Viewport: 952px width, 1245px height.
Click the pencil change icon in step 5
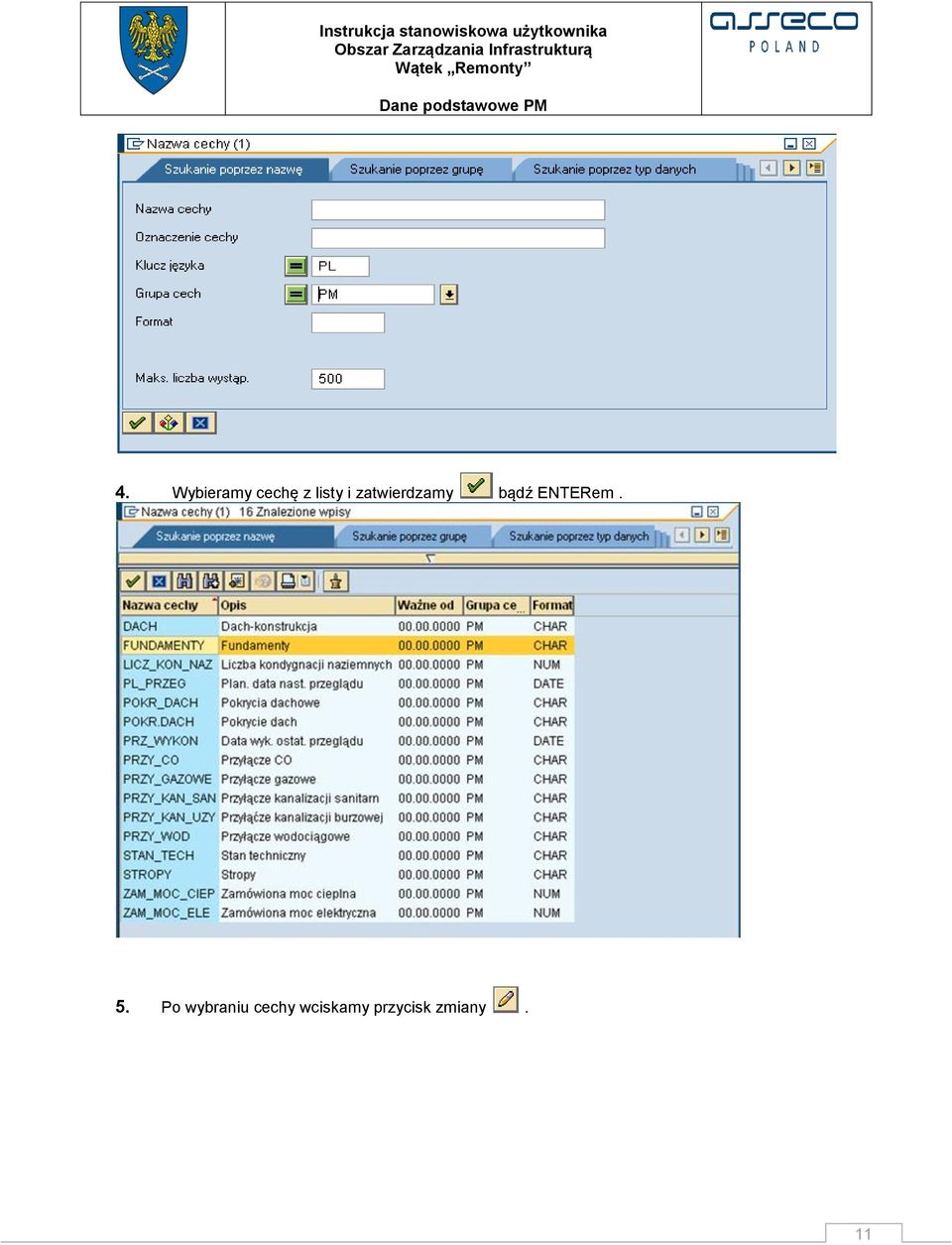coord(506,999)
